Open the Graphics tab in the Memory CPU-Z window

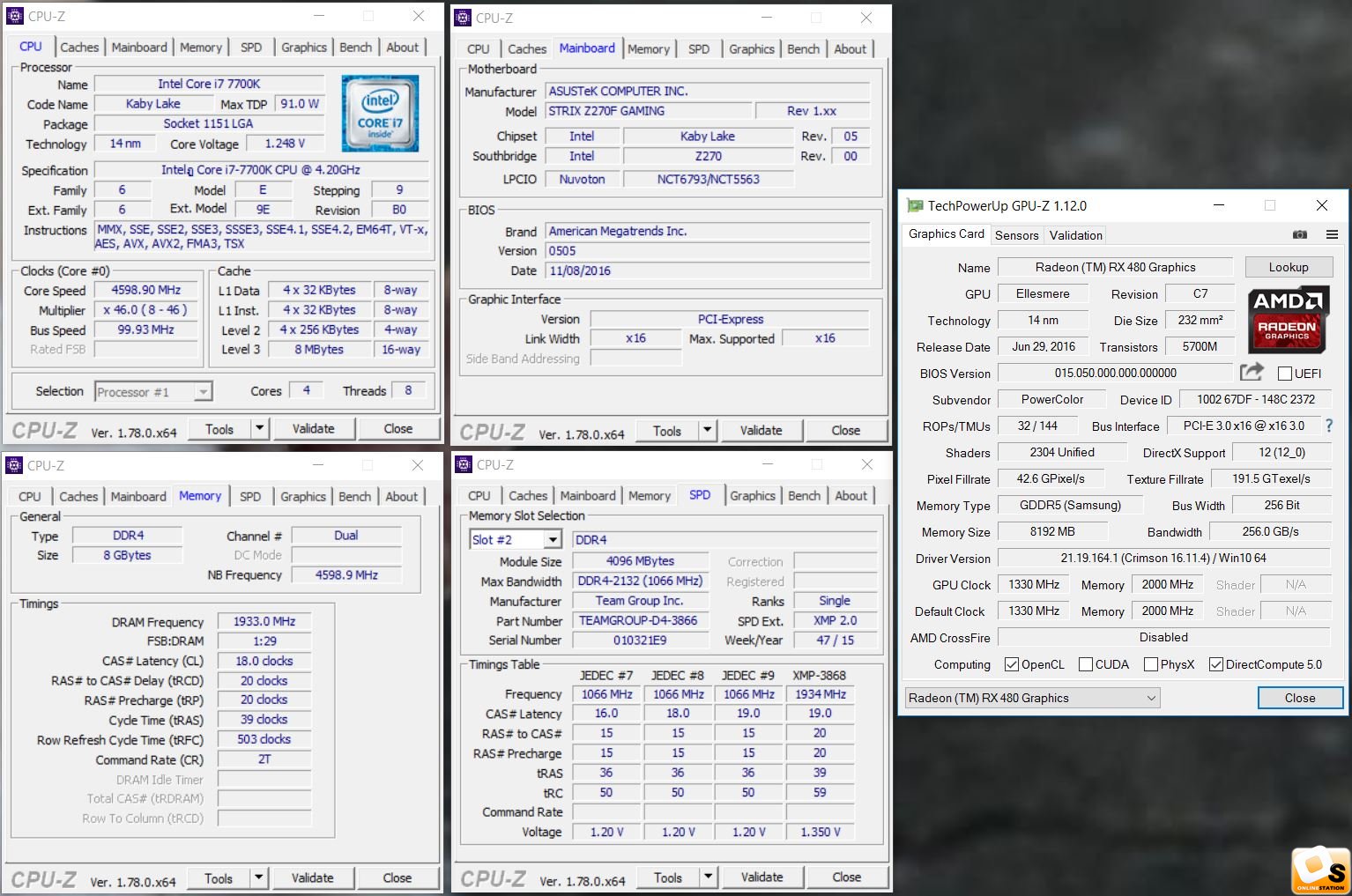click(303, 497)
